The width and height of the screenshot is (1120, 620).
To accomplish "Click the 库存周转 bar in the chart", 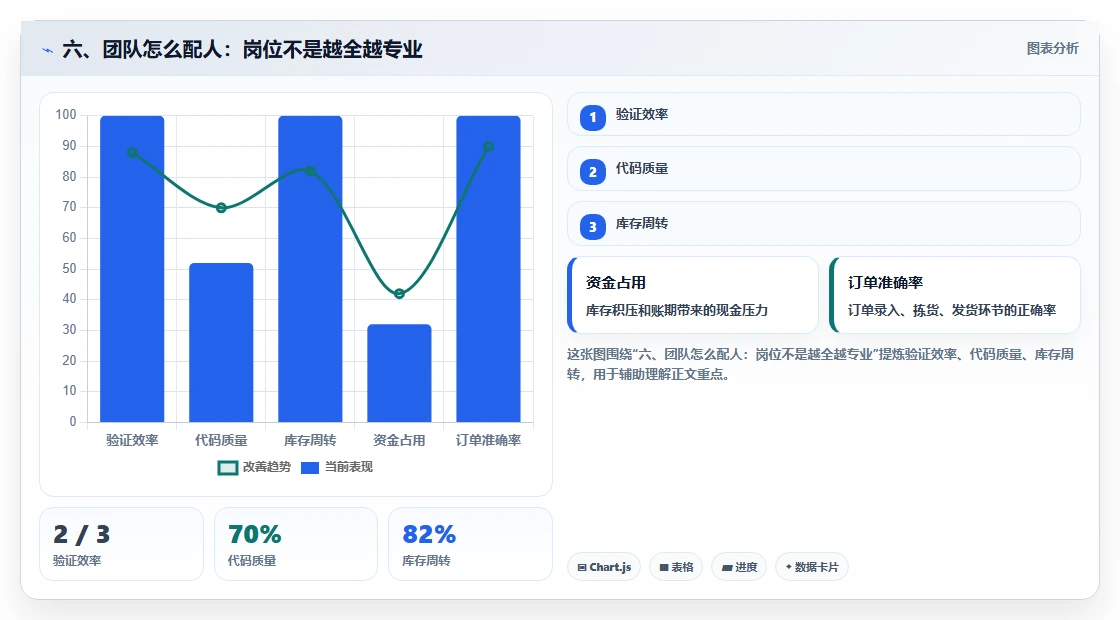I will (x=310, y=269).
